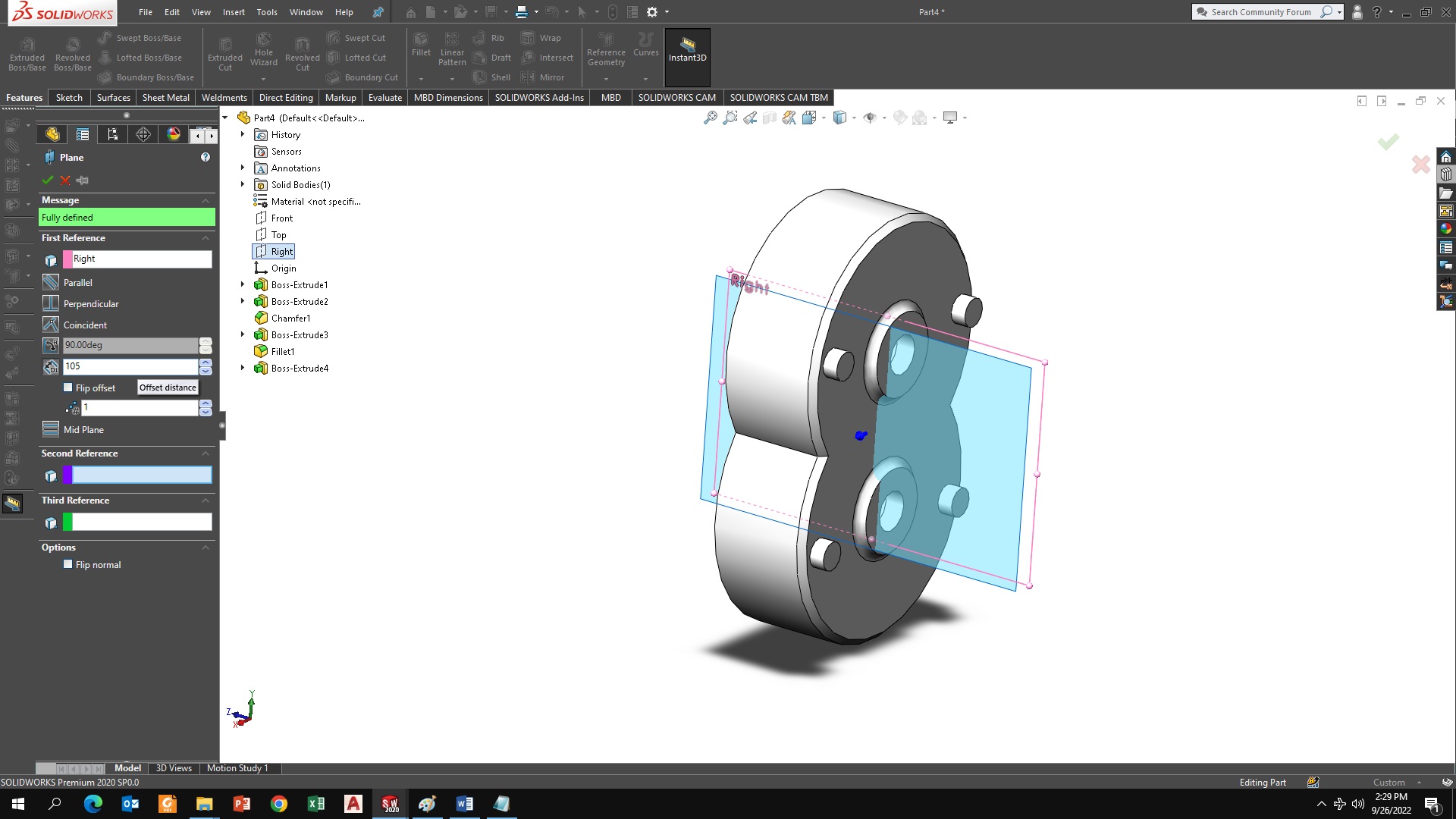Select the Parallel constraint icon
The image size is (1456, 819).
tap(51, 282)
